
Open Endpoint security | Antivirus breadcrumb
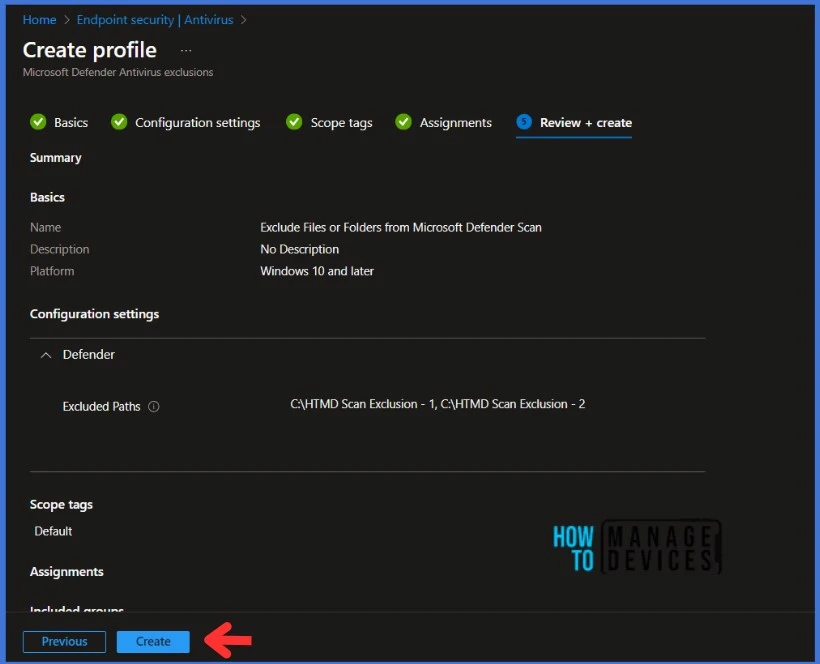[x=155, y=20]
